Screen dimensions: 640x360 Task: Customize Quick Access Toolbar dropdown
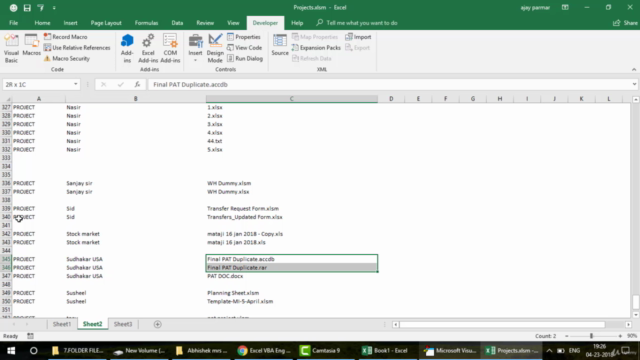coord(54,7)
